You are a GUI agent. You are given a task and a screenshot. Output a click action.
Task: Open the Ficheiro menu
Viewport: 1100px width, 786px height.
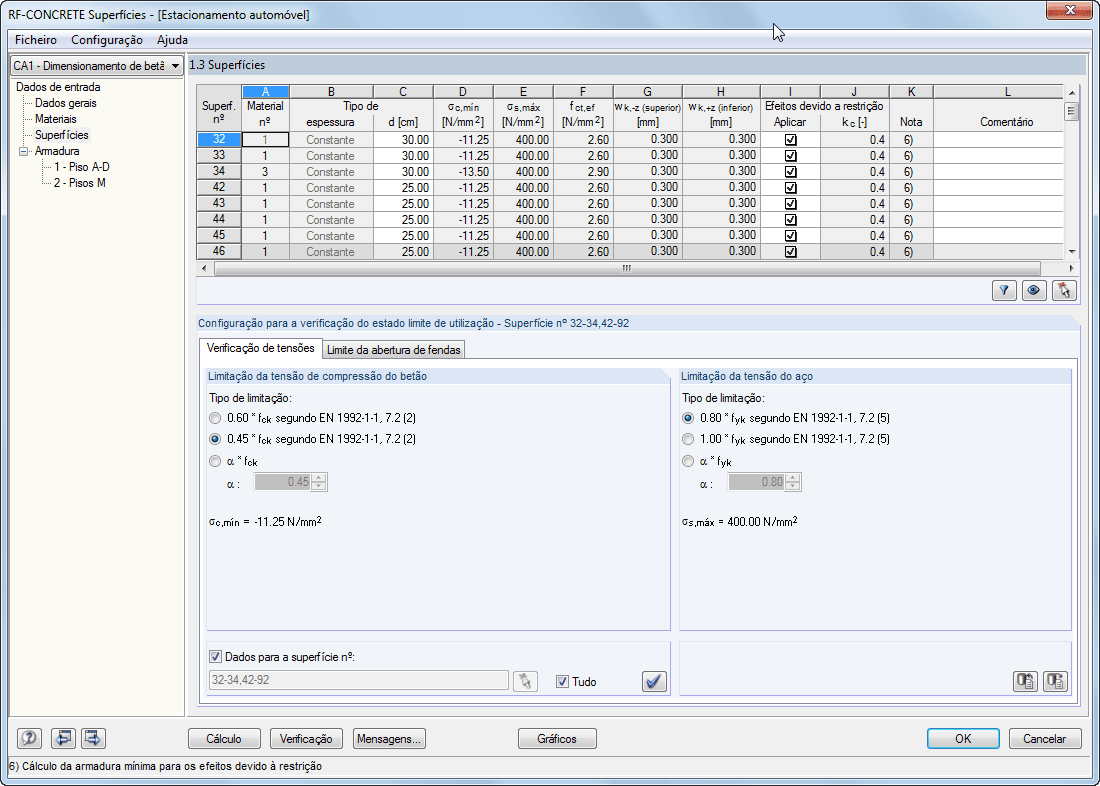(36, 40)
